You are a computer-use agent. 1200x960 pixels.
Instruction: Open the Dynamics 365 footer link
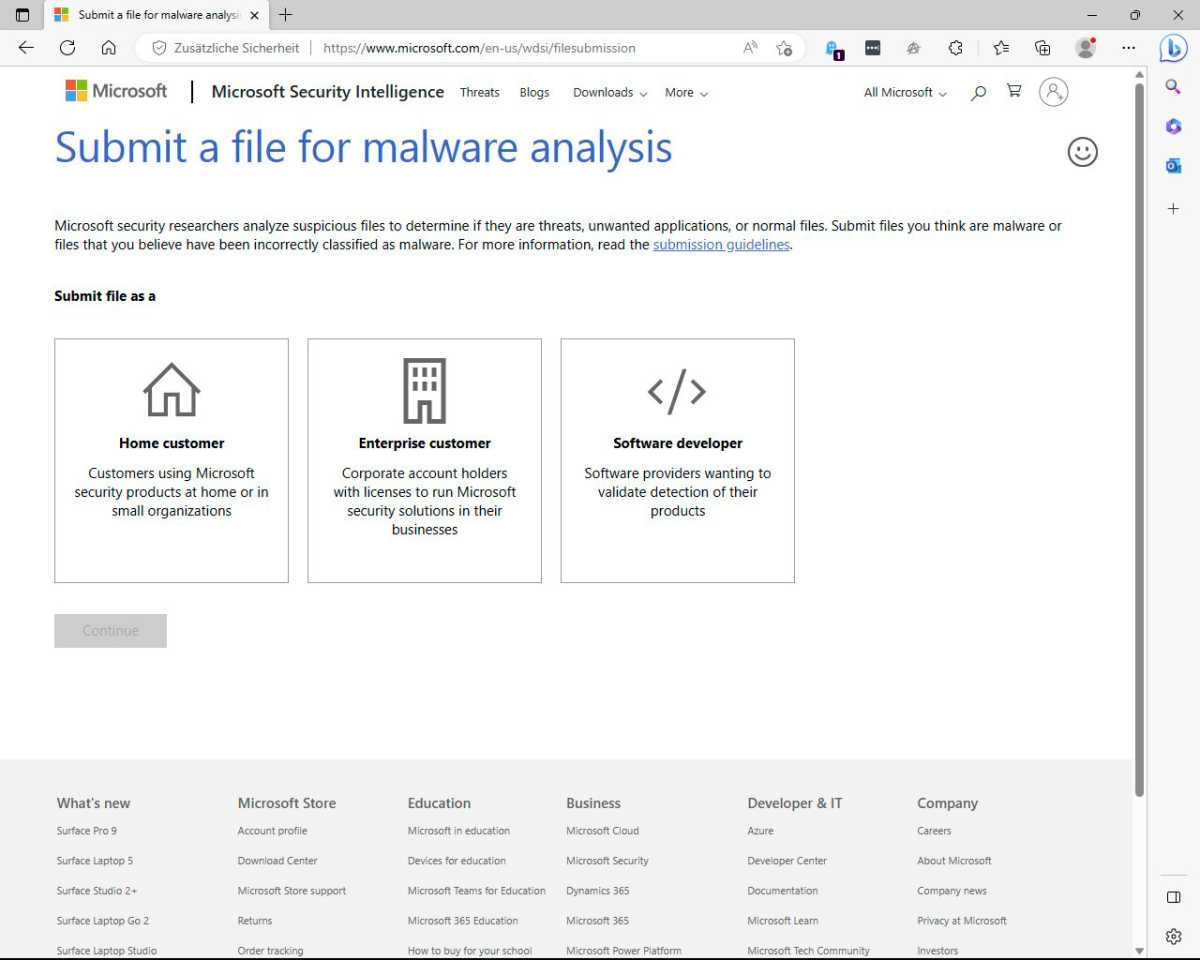[598, 891]
